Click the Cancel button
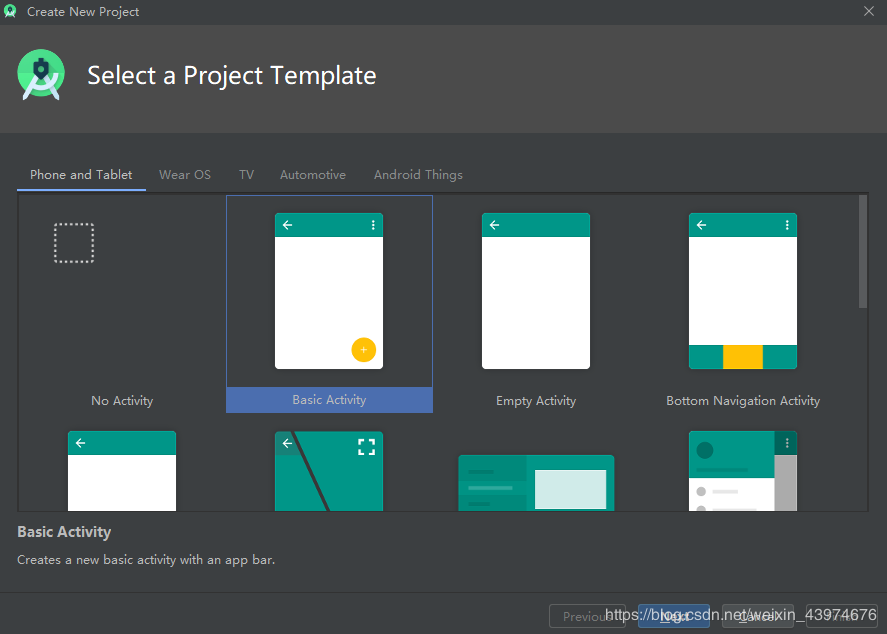This screenshot has height=634, width=887. point(757,615)
